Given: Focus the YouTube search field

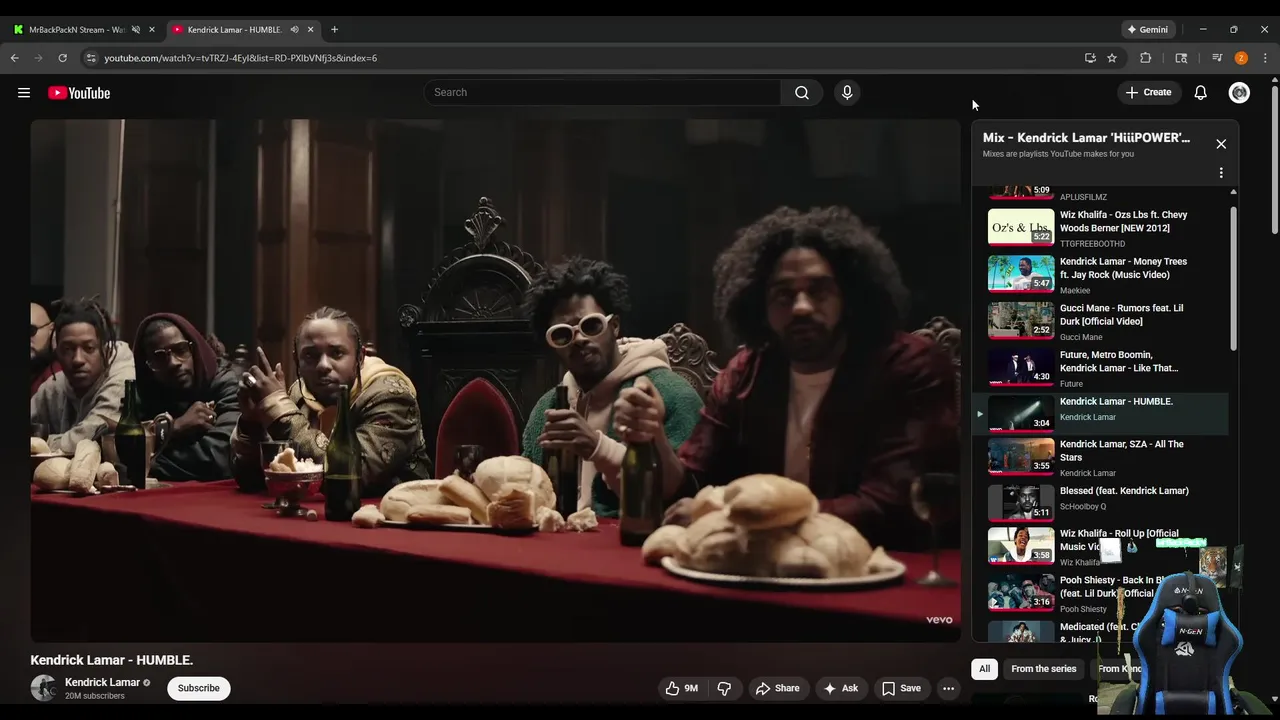Looking at the screenshot, I should (x=602, y=92).
